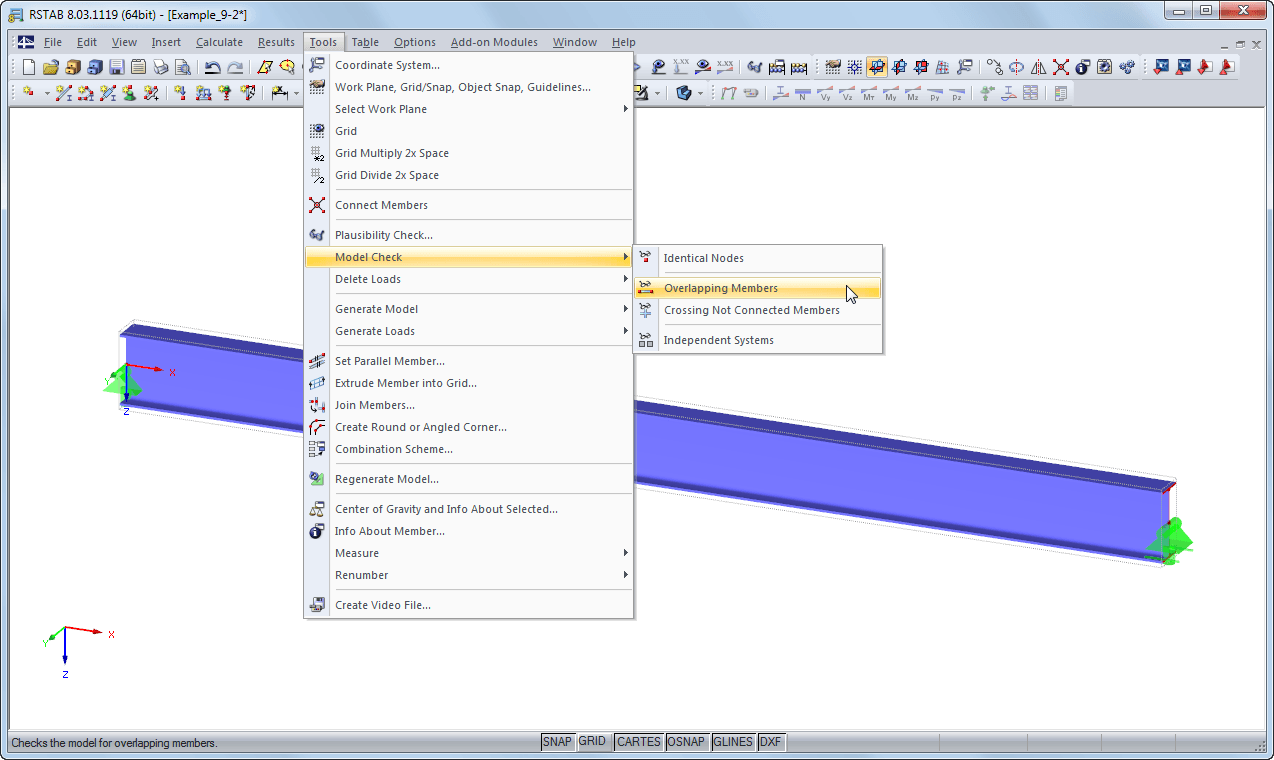
Task: Toggle the show values x.xx icon
Action: click(725, 67)
